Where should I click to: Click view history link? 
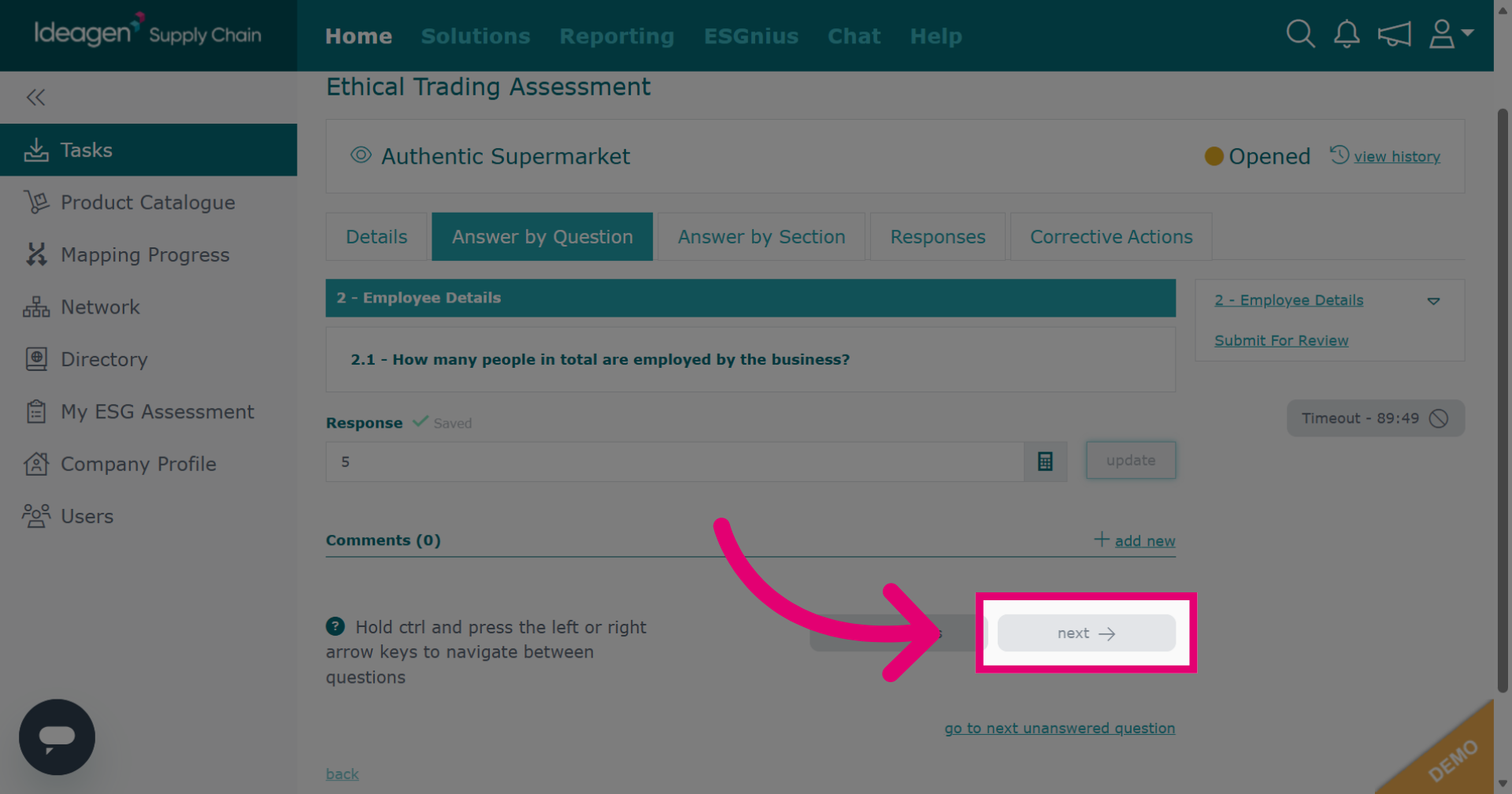pyautogui.click(x=1397, y=156)
